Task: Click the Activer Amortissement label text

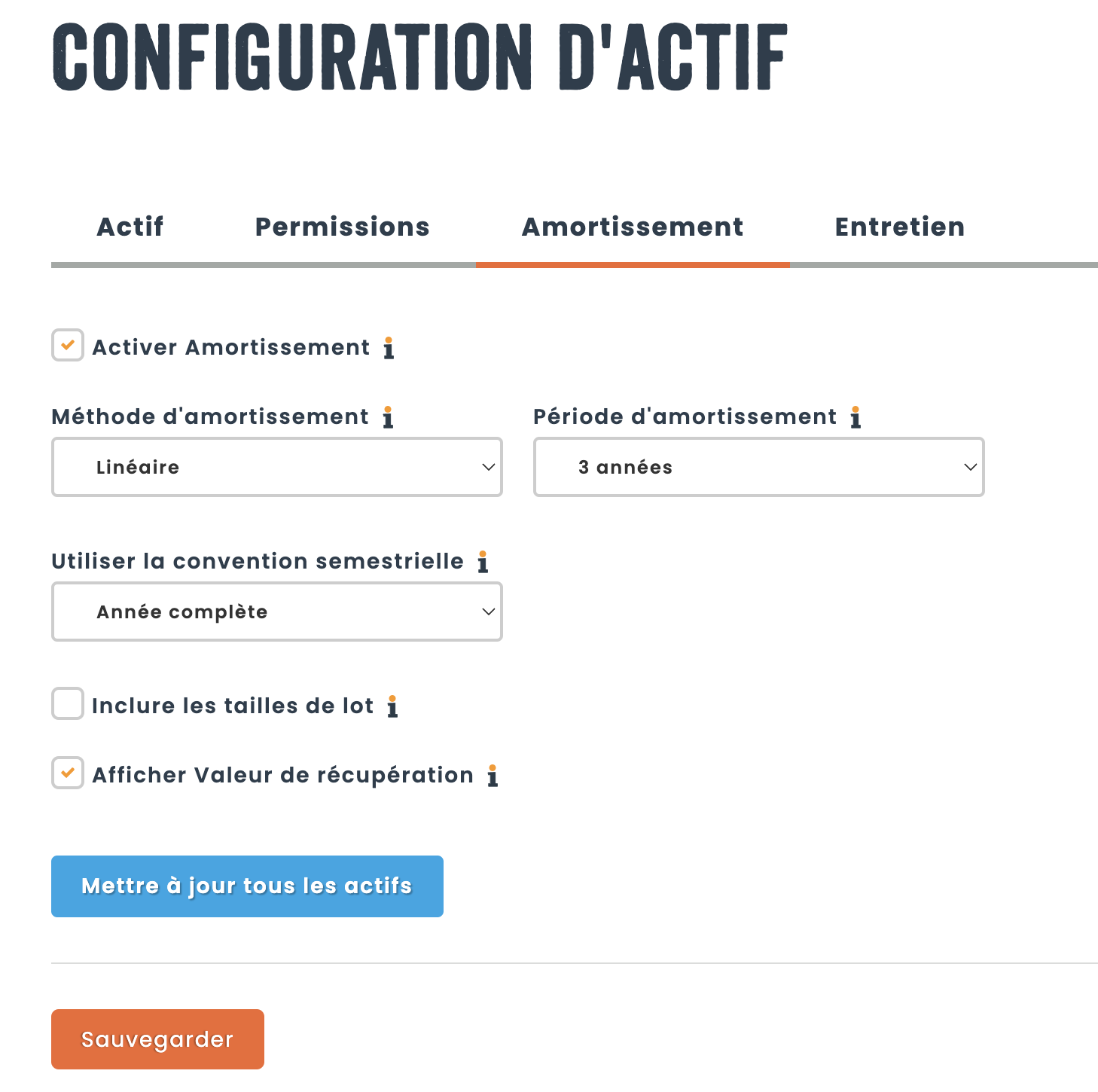Action: 231,348
